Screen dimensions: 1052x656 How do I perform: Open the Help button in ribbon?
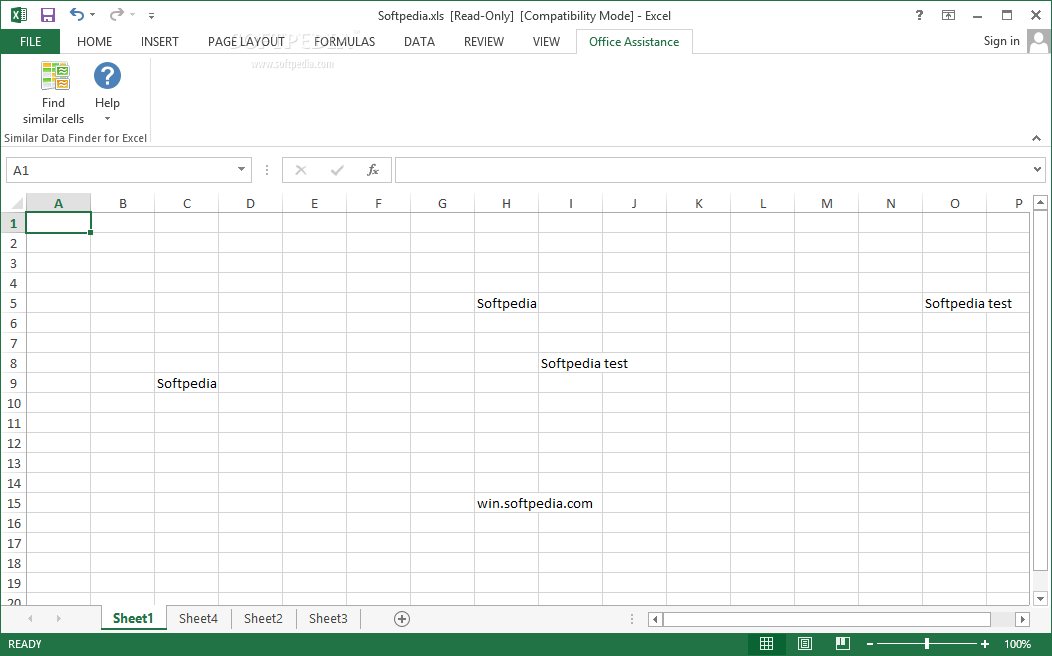(x=107, y=92)
